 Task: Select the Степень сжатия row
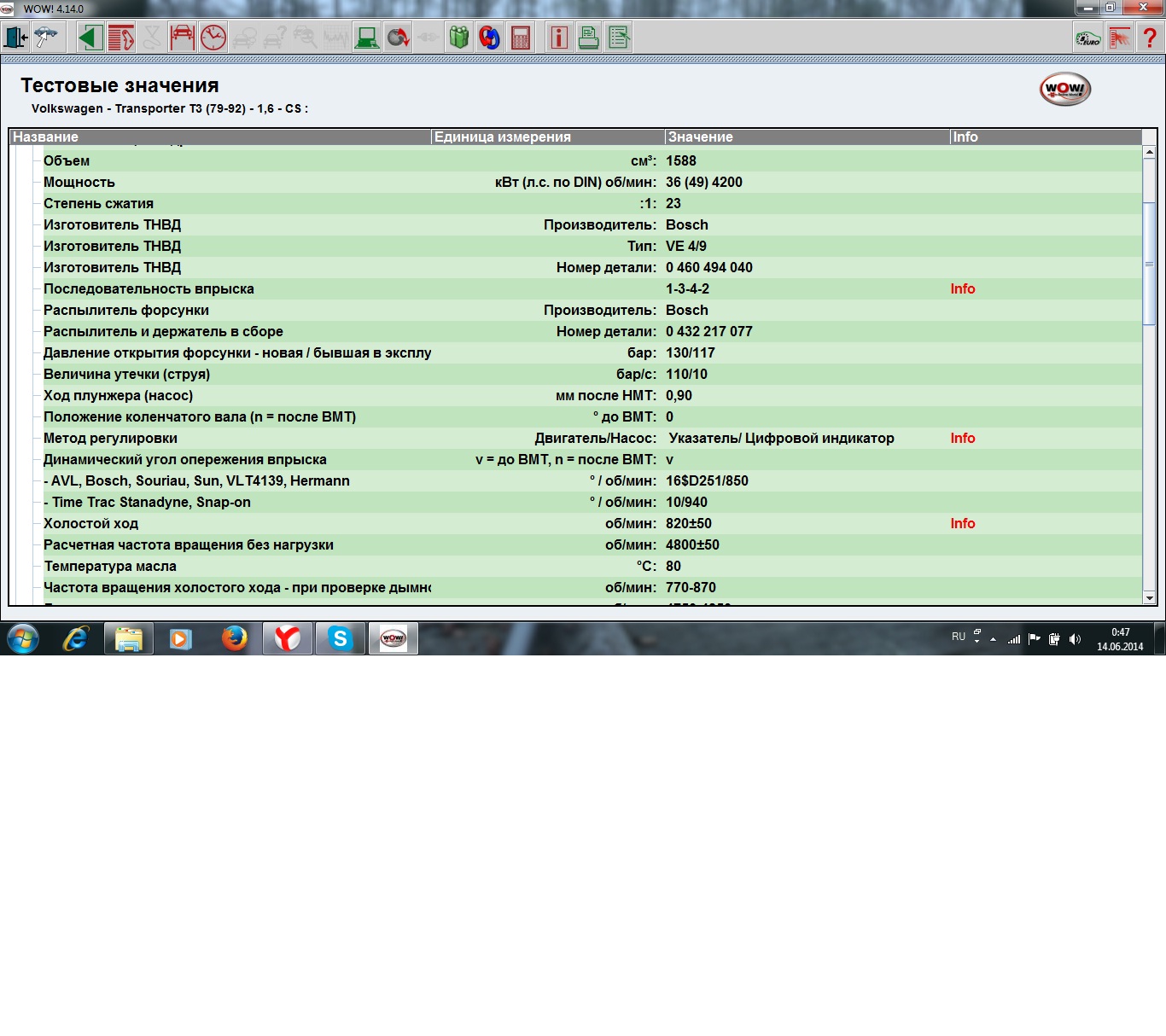click(99, 204)
